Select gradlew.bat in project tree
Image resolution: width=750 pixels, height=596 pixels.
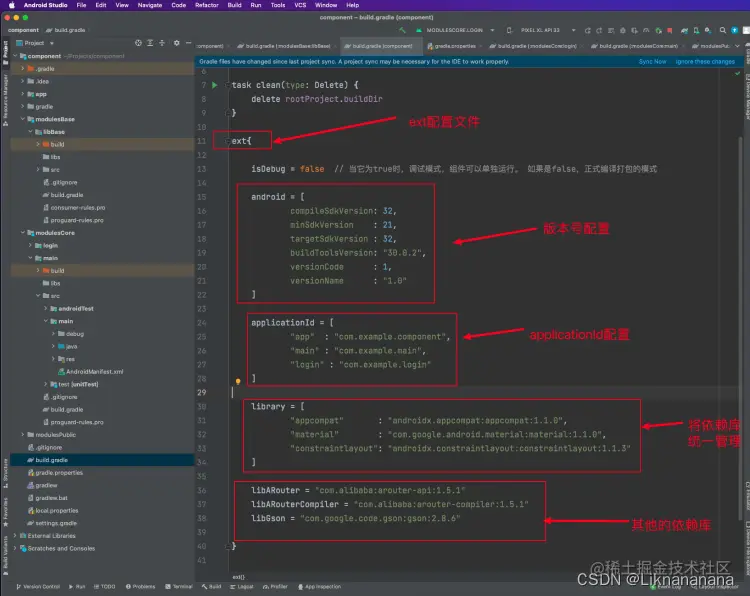(47, 498)
